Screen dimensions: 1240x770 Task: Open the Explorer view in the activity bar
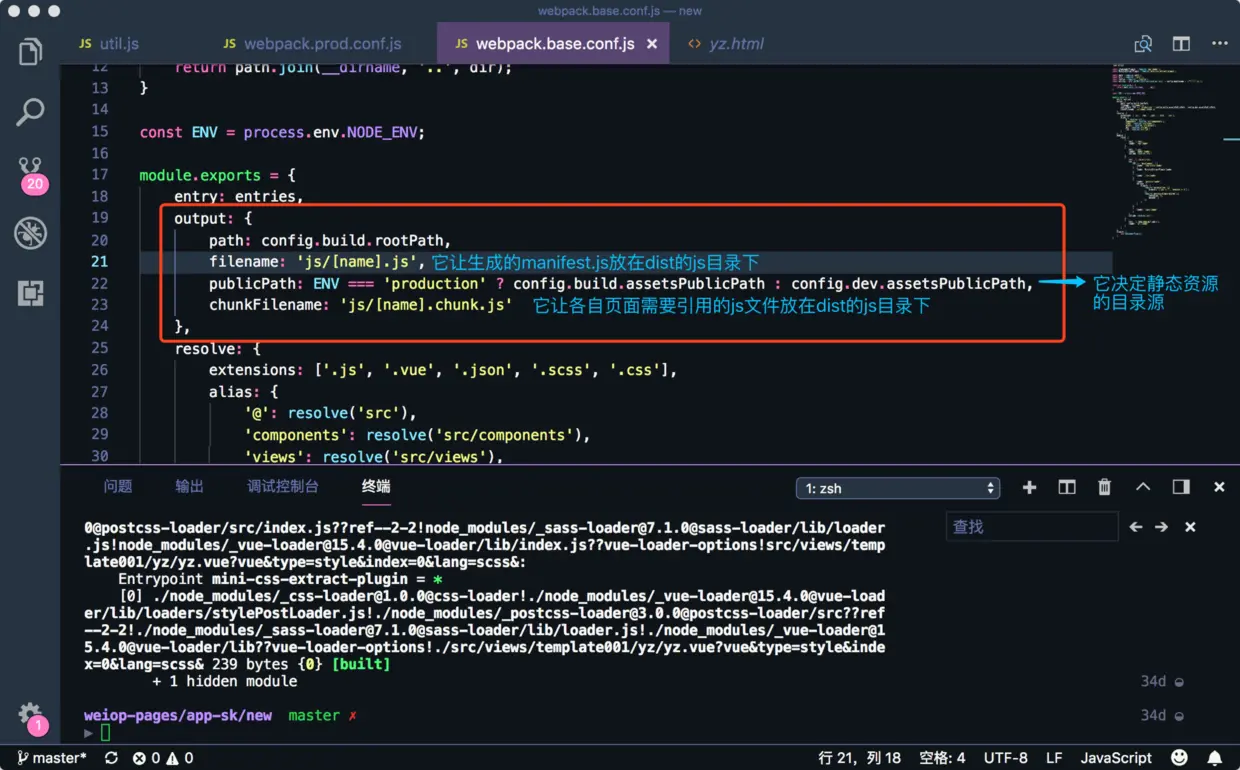[30, 51]
